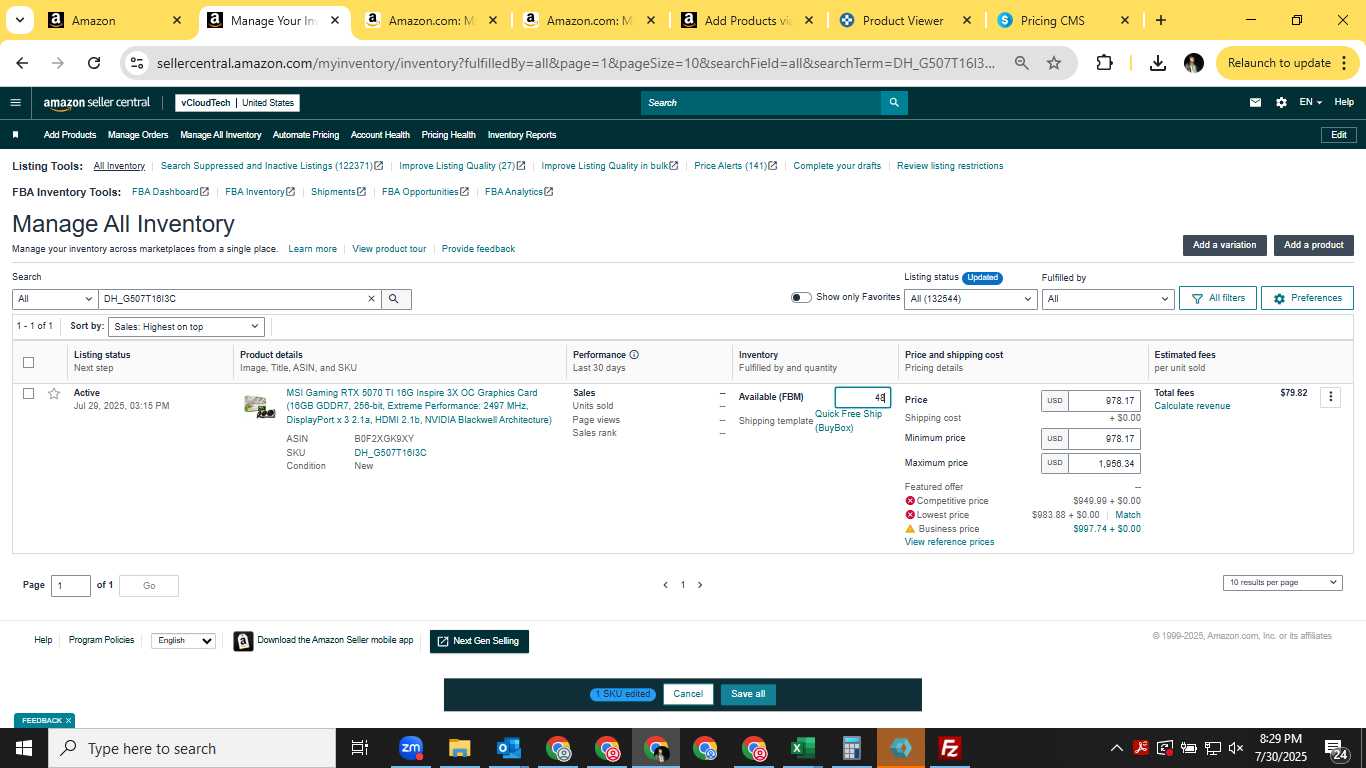Click the bookmark flag icon in navigation bar
1366x768 pixels.
point(15,135)
